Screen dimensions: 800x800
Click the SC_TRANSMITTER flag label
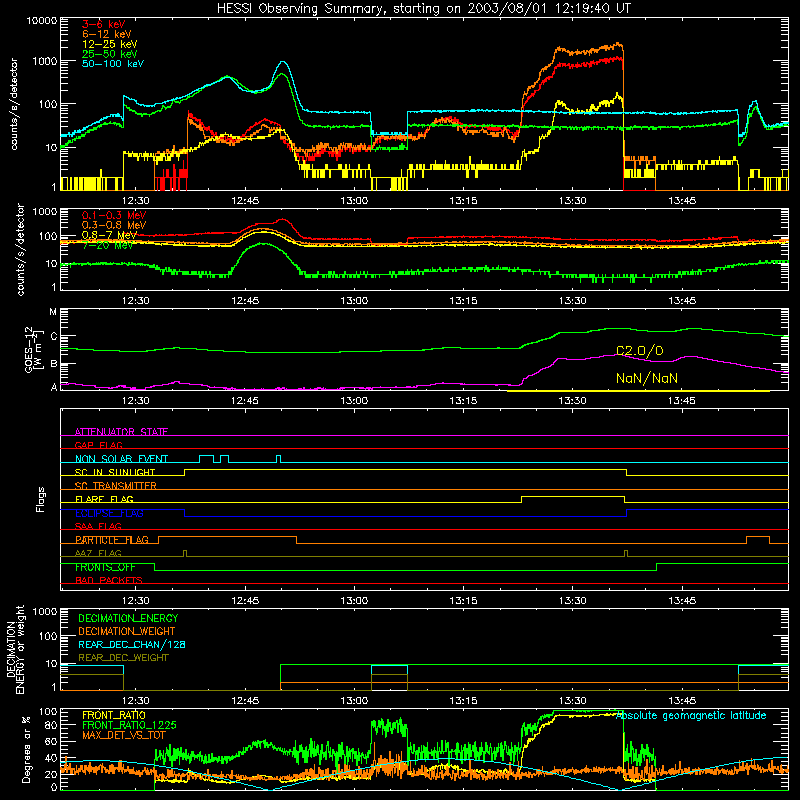pyautogui.click(x=116, y=486)
